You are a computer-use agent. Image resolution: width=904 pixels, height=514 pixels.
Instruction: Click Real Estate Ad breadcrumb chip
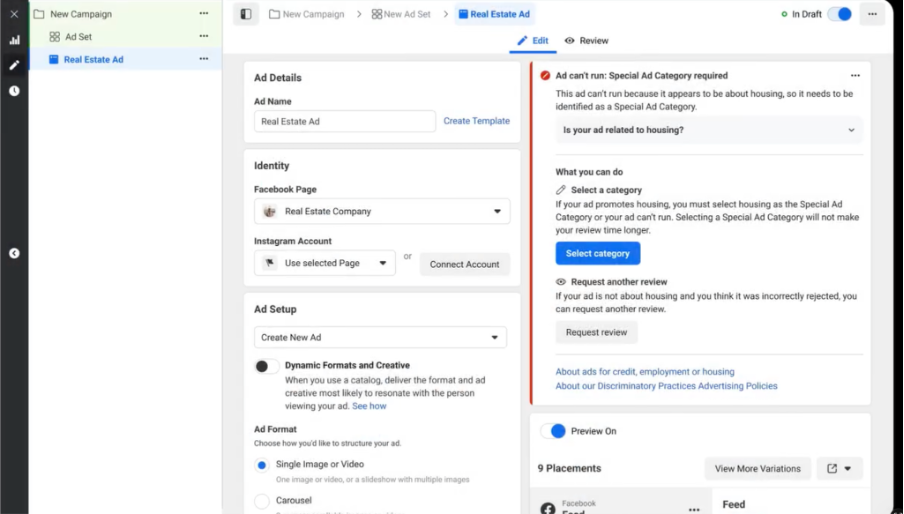(495, 14)
